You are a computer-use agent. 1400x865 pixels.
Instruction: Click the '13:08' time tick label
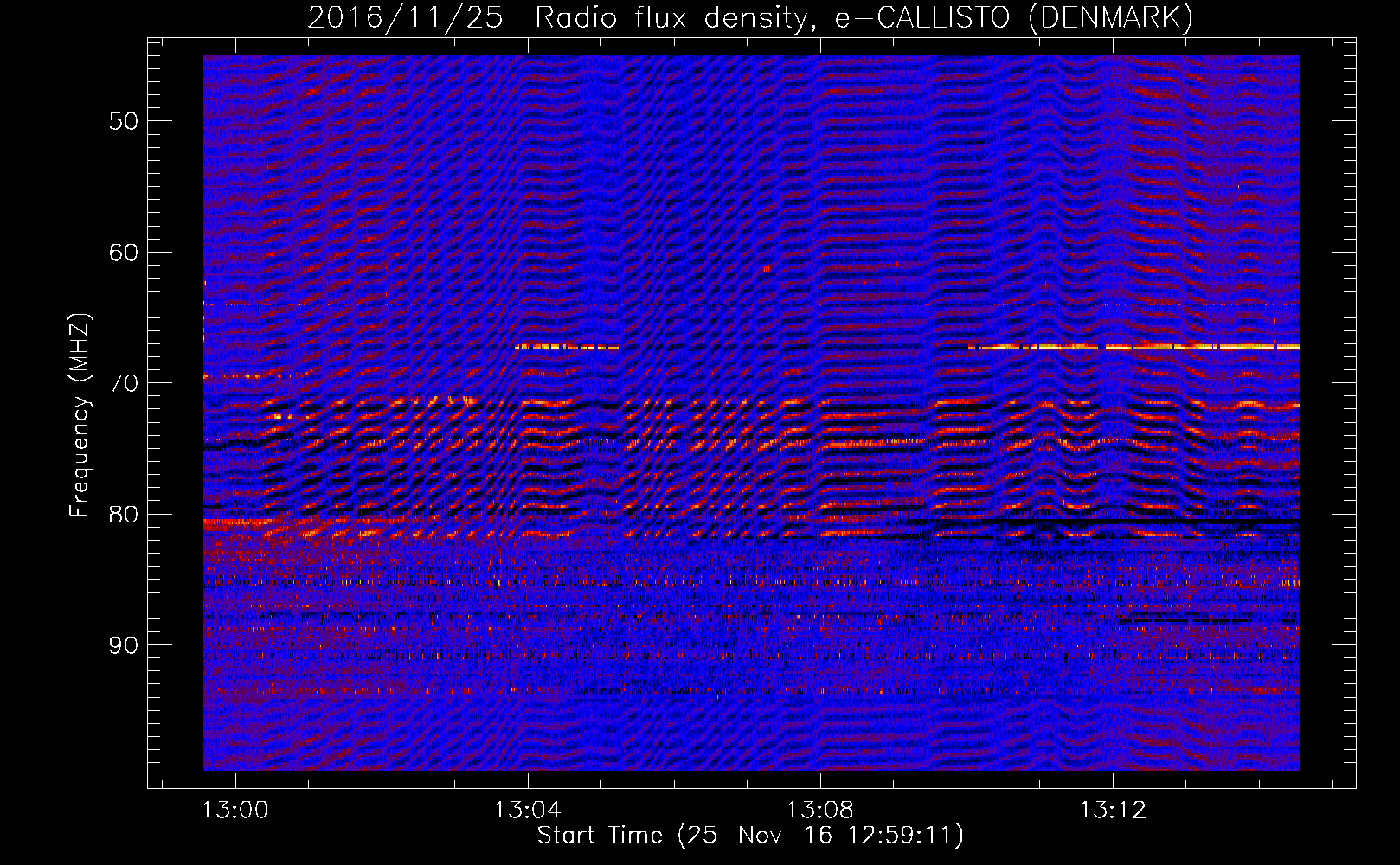820,811
